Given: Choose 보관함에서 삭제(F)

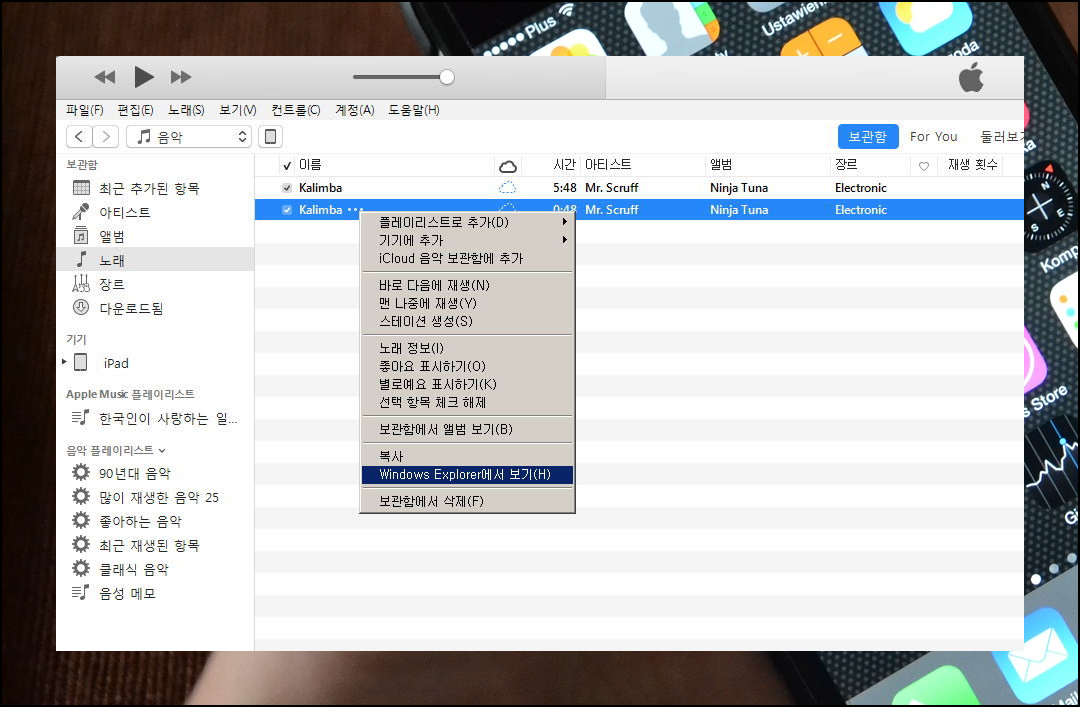Looking at the screenshot, I should [x=468, y=501].
